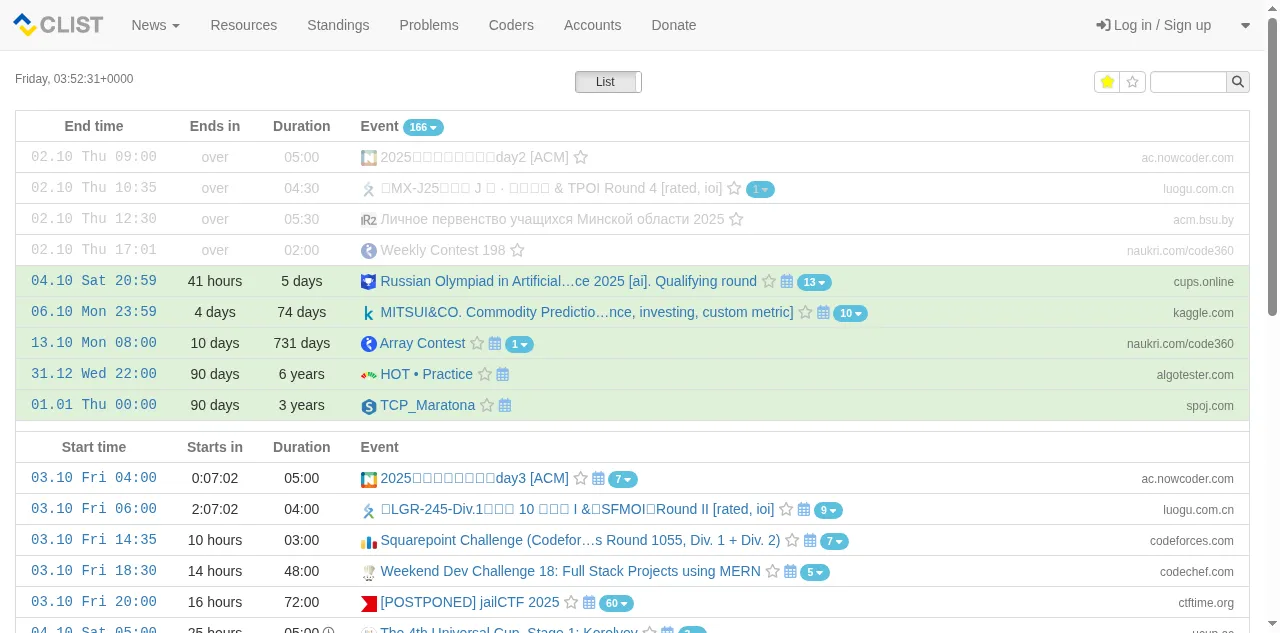Star the Russian Olympiad Qualifying round
1280x633 pixels.
[769, 282]
